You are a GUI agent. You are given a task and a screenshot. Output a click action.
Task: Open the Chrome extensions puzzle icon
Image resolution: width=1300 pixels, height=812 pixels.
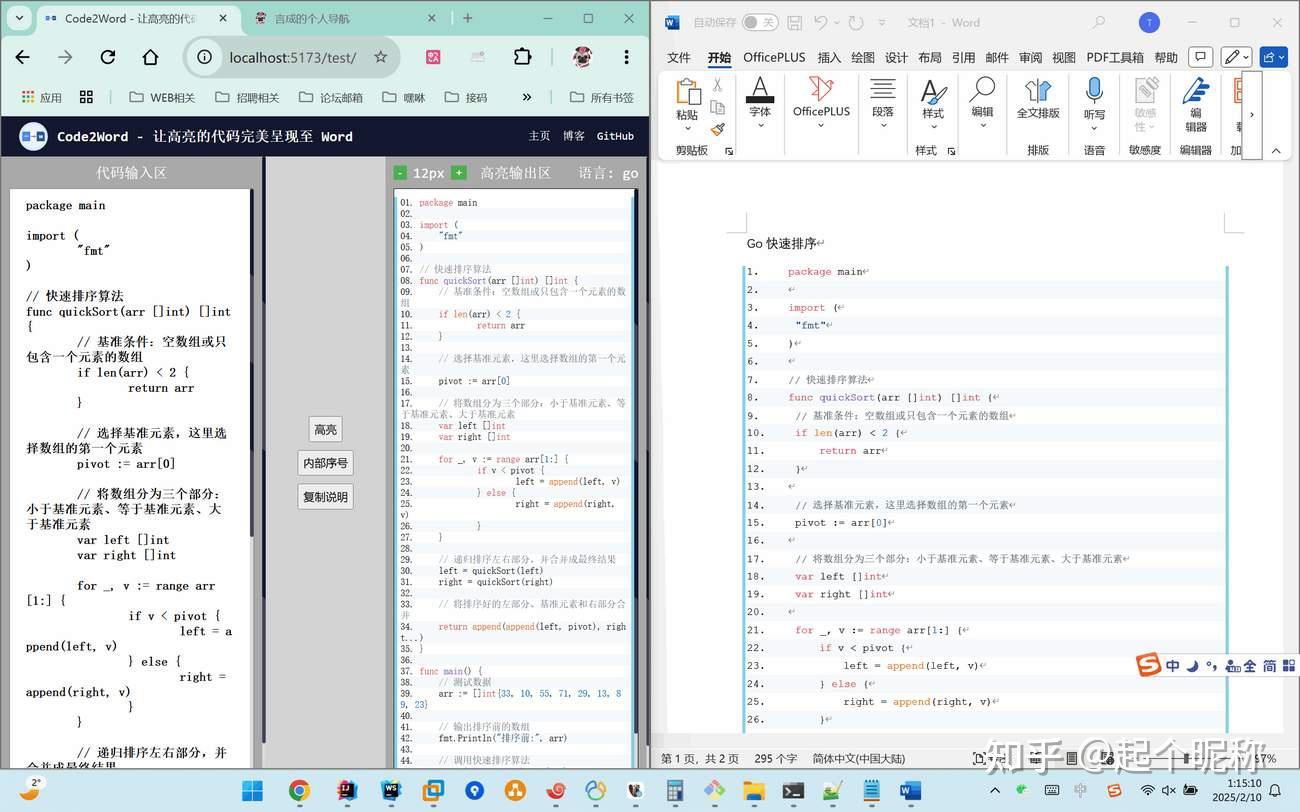coord(522,57)
